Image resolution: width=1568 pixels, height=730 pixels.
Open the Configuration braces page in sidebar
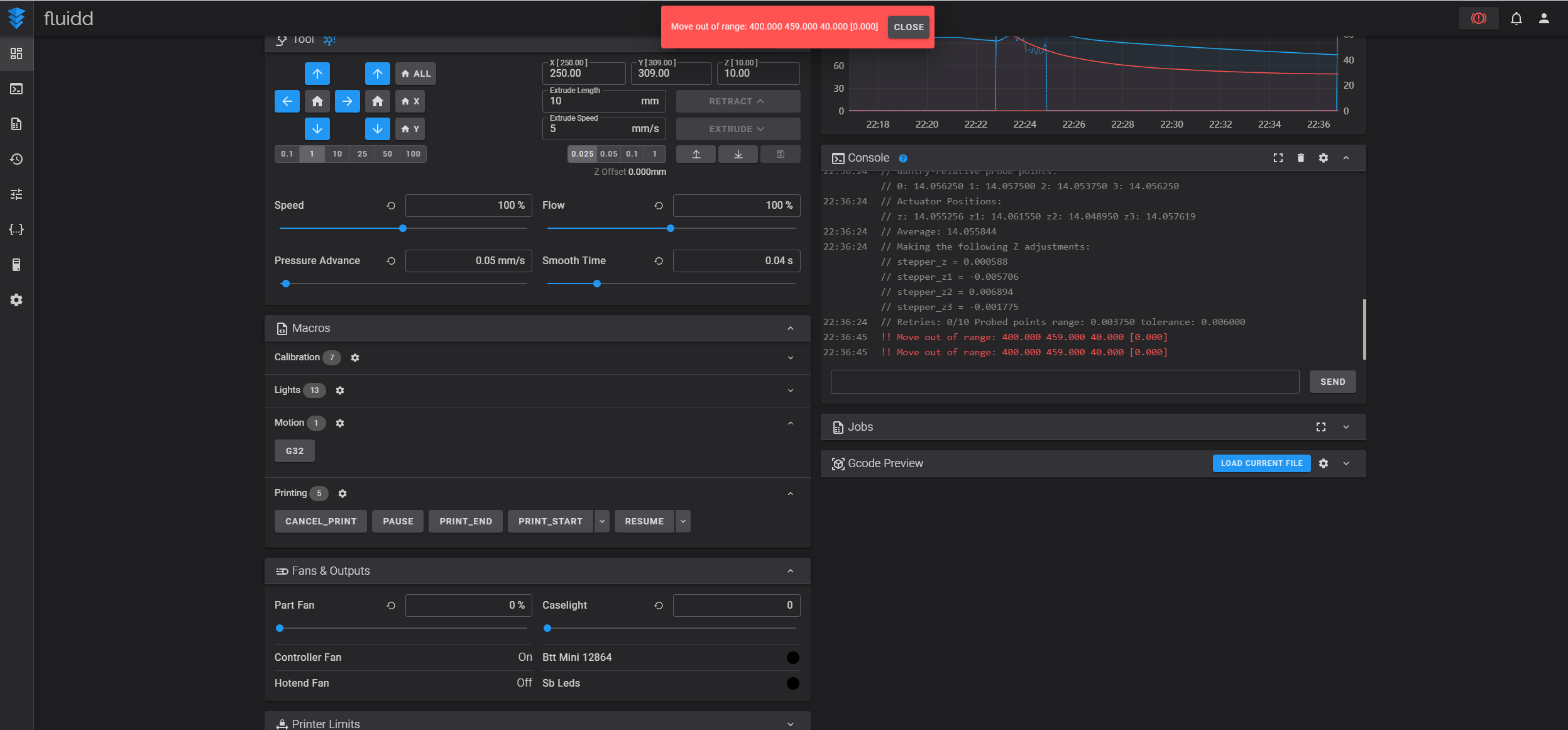(x=16, y=230)
